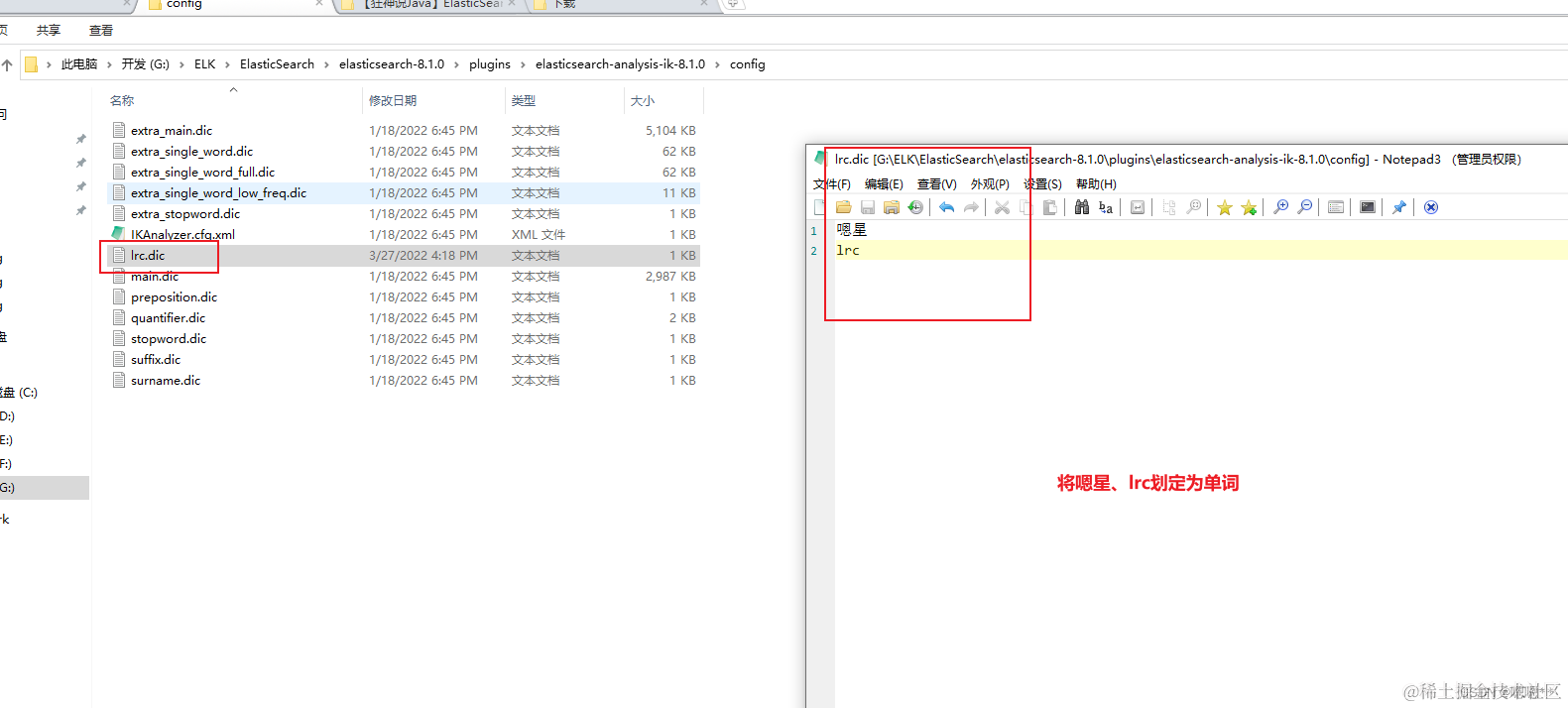Navigate to elasticsearch-8.1.0 breadcrumb
1568x708 pixels.
392,64
